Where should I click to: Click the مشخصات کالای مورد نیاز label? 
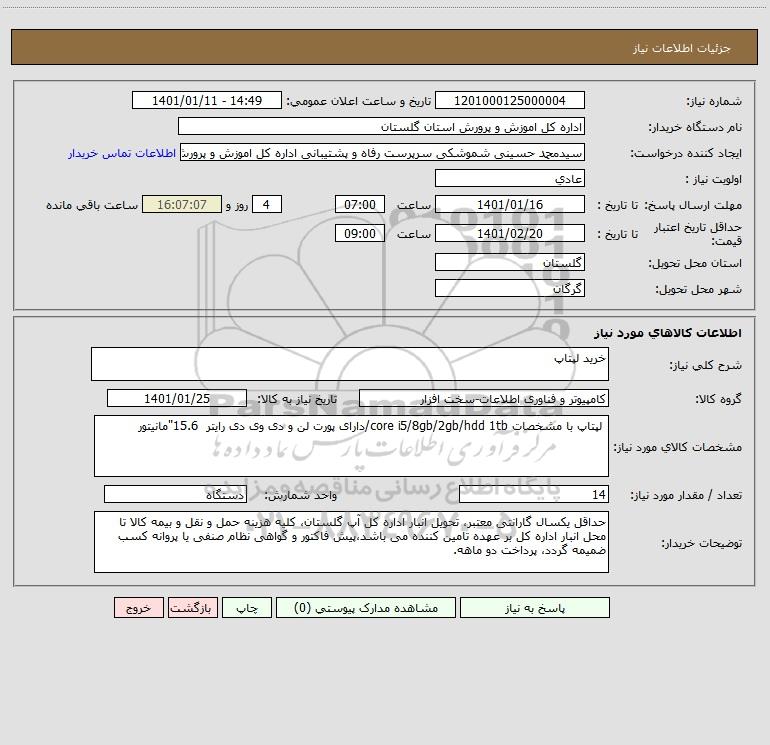tap(678, 447)
